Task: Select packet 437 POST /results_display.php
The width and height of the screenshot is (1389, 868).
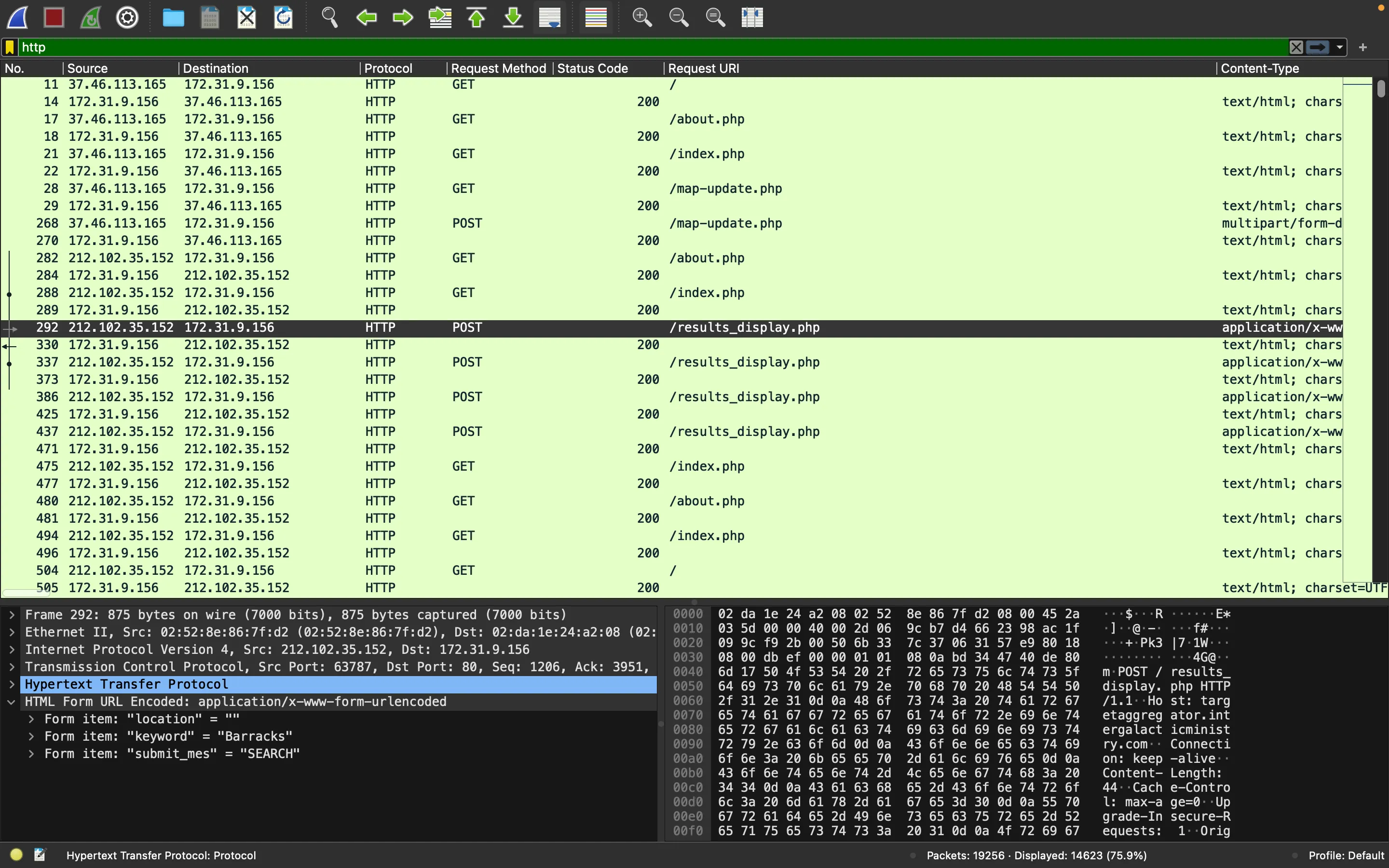Action: (x=671, y=432)
